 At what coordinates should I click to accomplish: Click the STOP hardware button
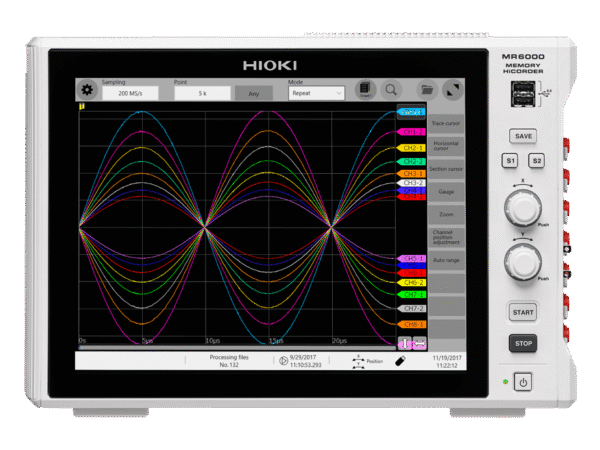[x=523, y=344]
